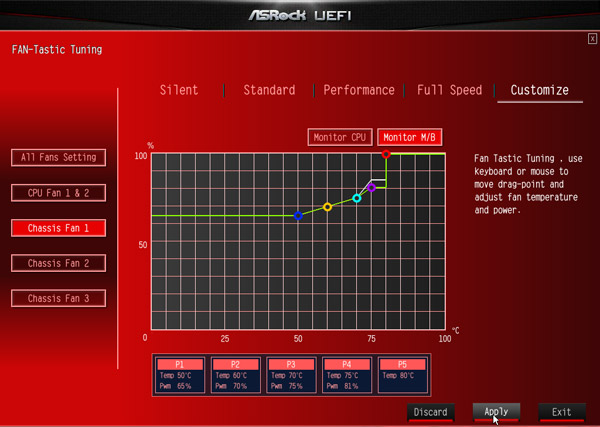600x427 pixels.
Task: Toggle Monitor CPU temperature source
Action: tap(340, 137)
